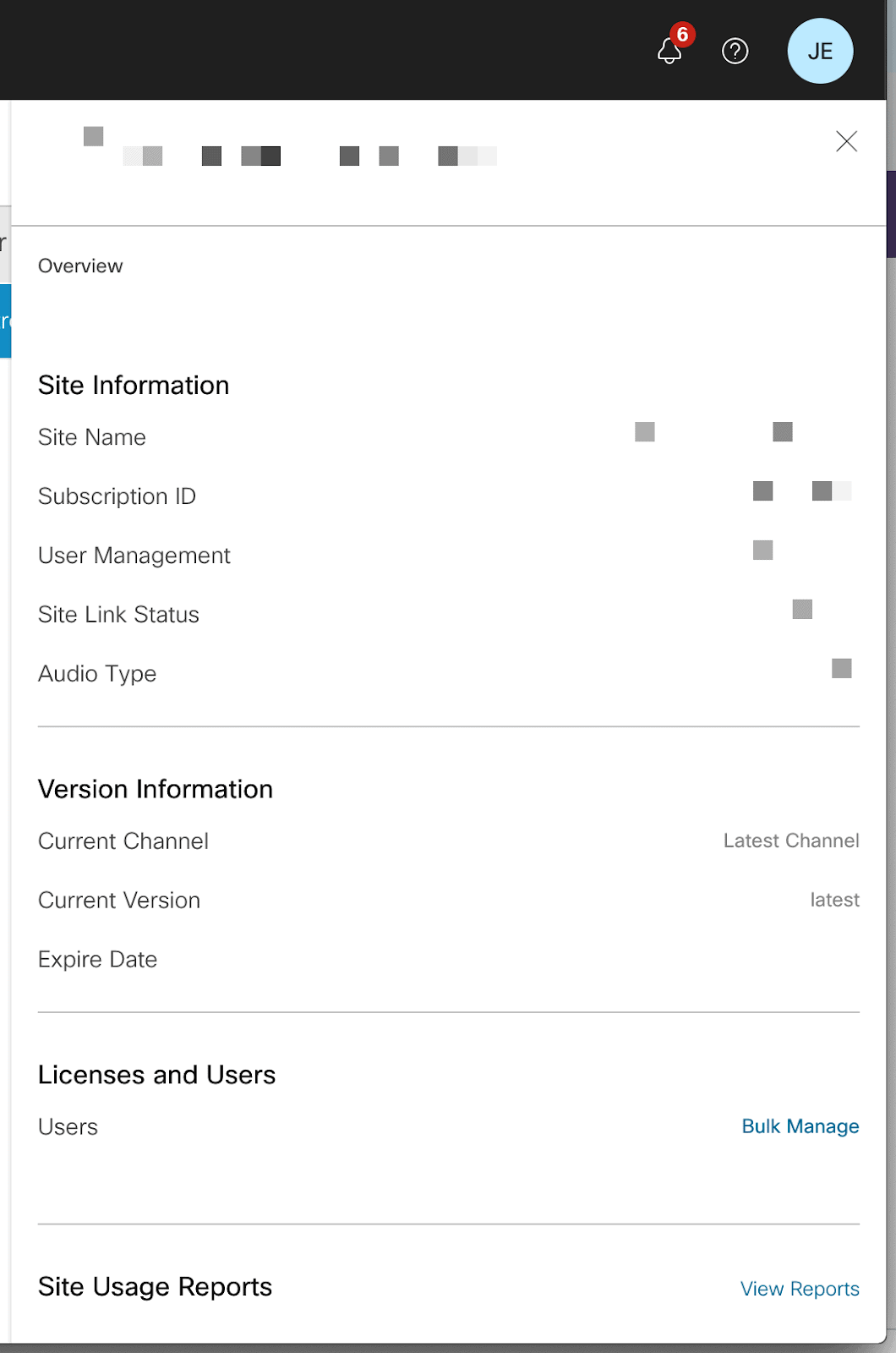
Task: Select the Site Name row
Action: tap(449, 437)
